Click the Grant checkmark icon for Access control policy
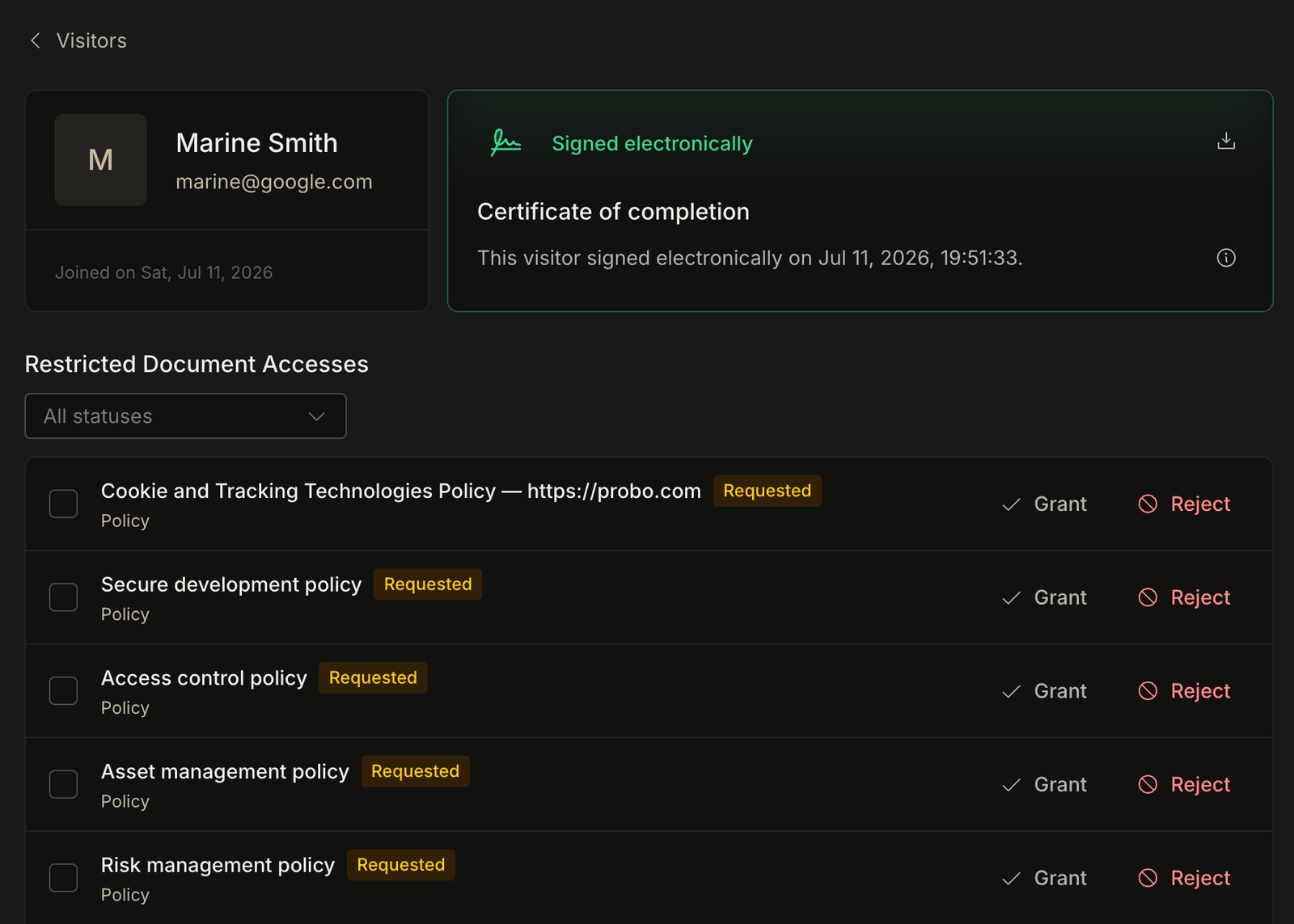This screenshot has height=924, width=1294. 1011,692
